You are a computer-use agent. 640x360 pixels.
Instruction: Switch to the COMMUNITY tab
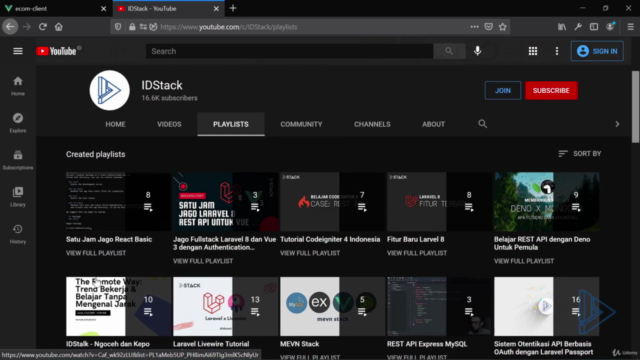[301, 124]
